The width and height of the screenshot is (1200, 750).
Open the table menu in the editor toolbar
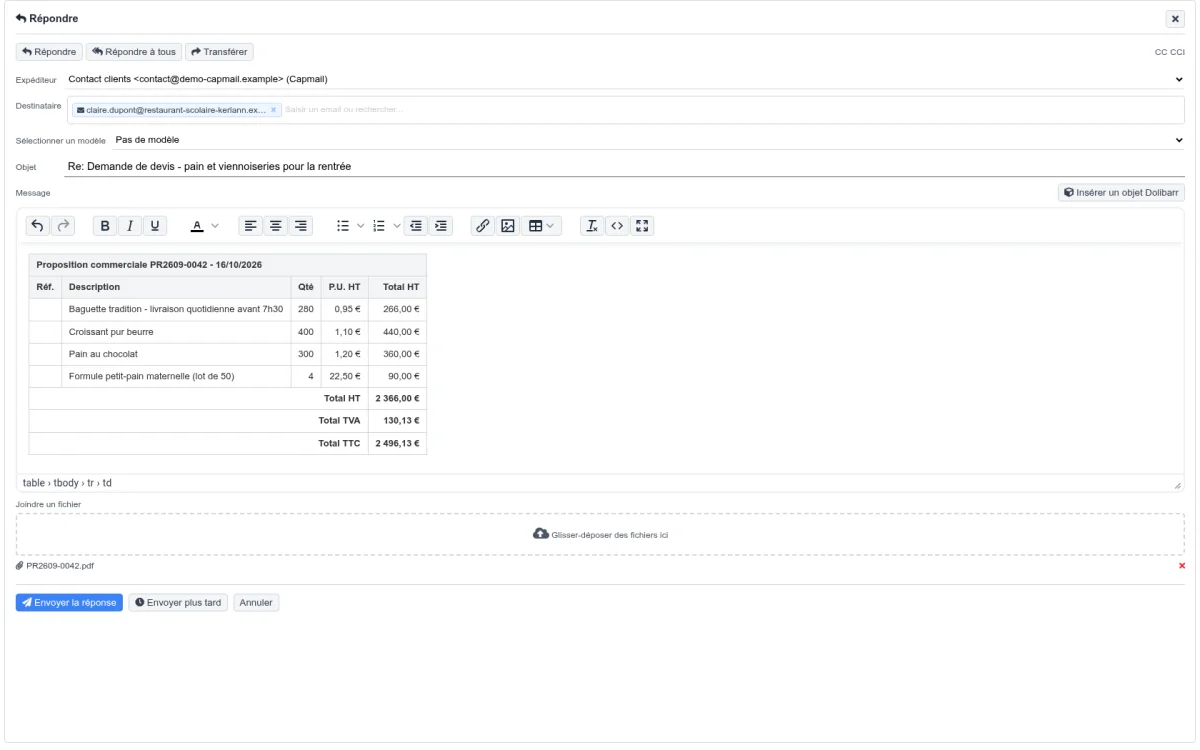click(543, 226)
